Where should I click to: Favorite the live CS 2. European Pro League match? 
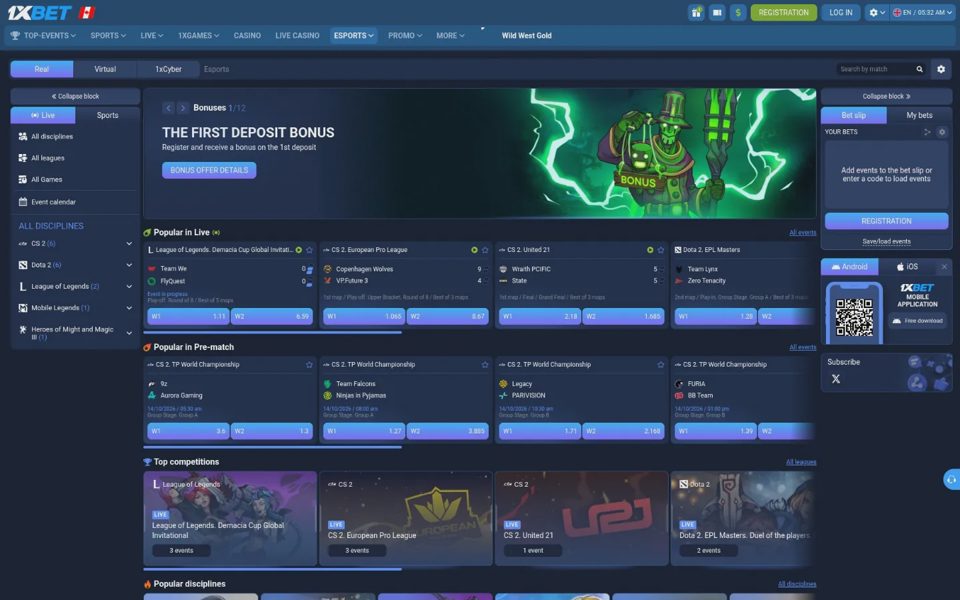click(485, 250)
